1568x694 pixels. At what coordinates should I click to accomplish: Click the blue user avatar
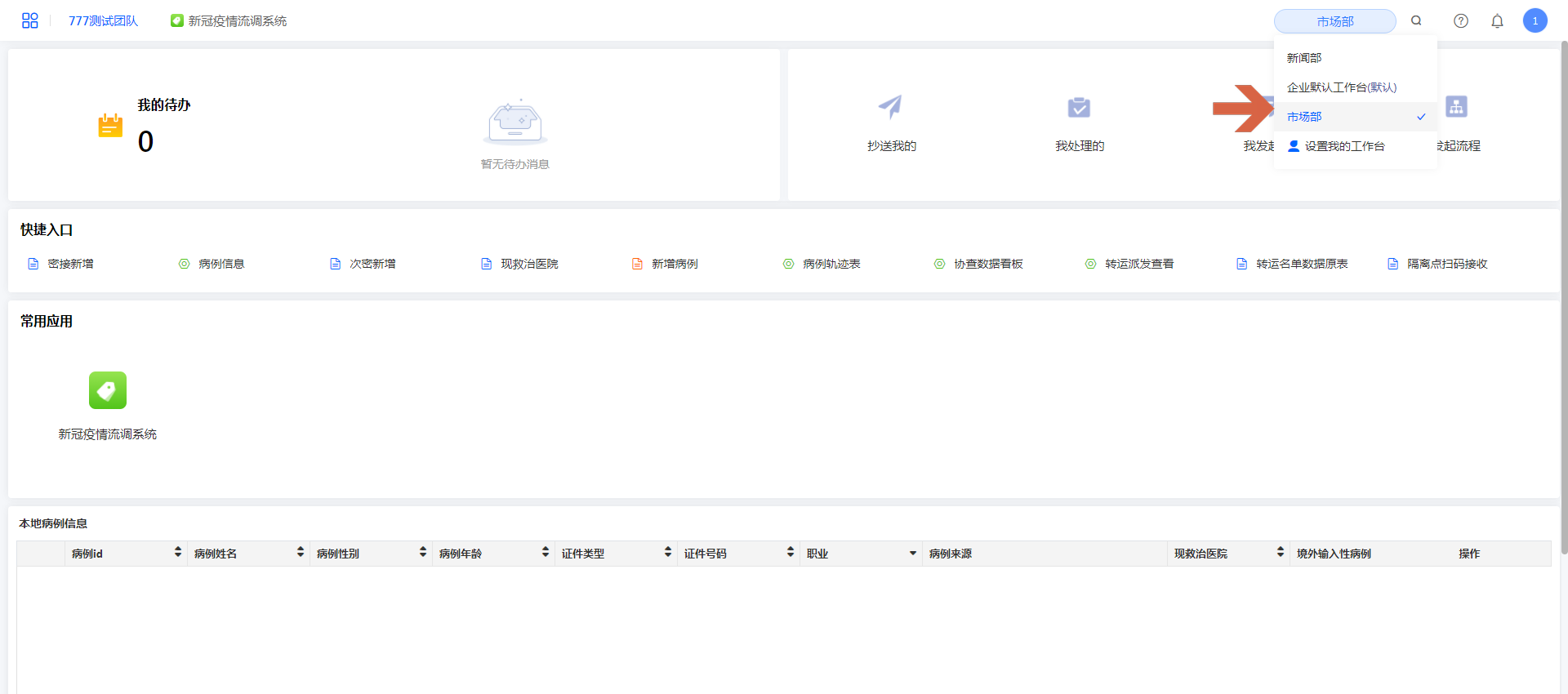1535,21
